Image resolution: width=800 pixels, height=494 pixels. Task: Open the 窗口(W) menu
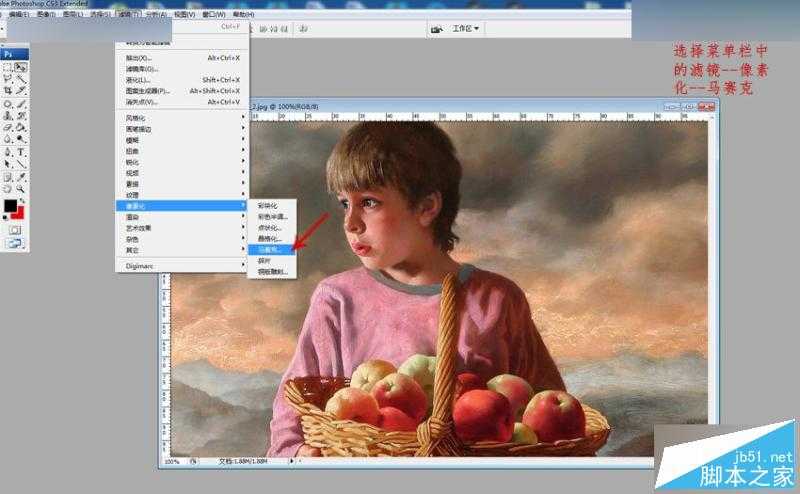coord(214,14)
